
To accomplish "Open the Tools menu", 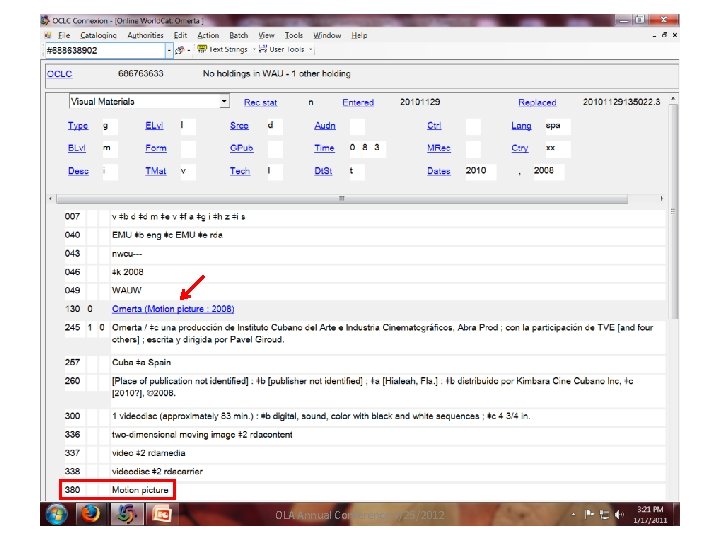I will point(293,35).
